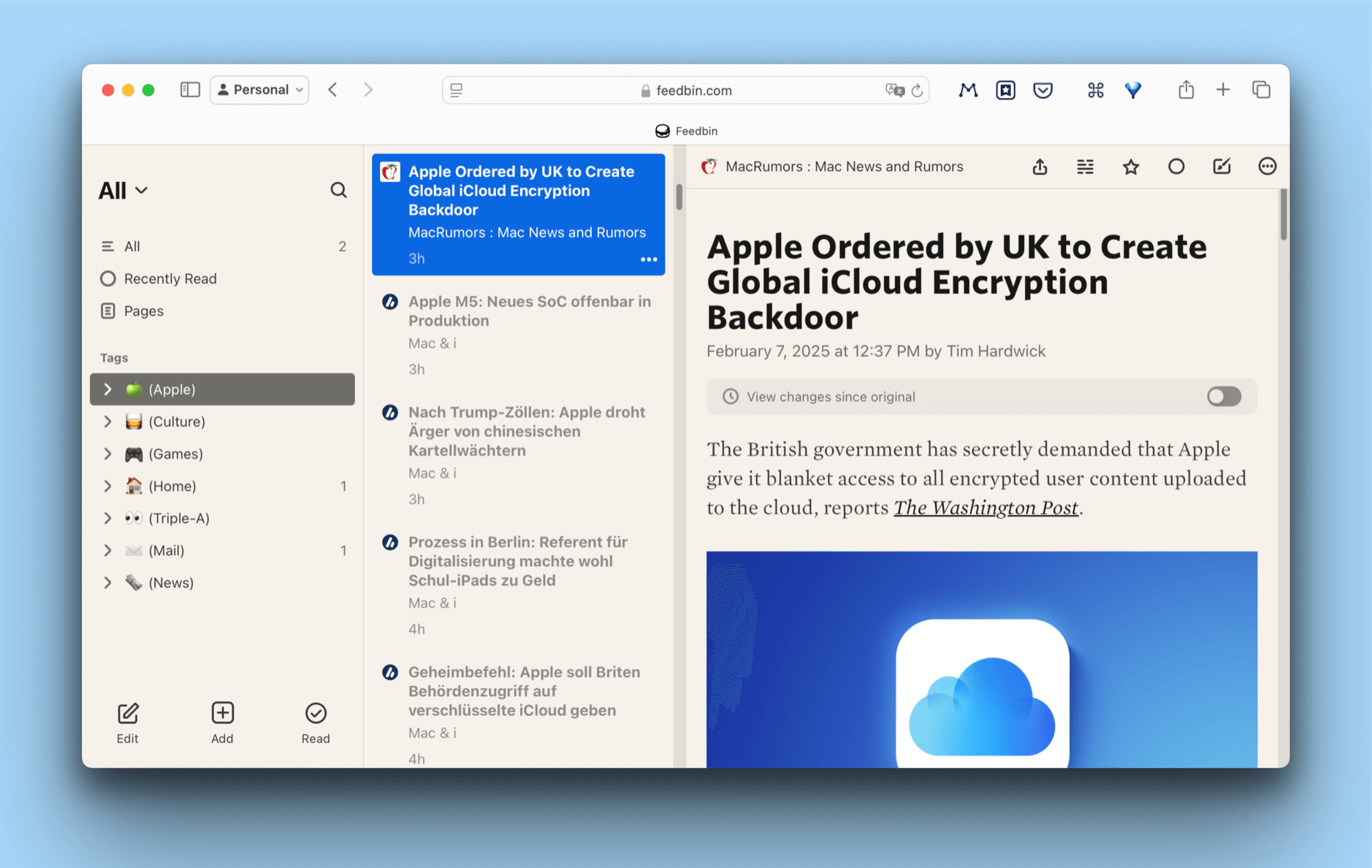Open Apple M5 Neues SoC article
Viewport: 1372px width, 868px height.
coord(518,335)
